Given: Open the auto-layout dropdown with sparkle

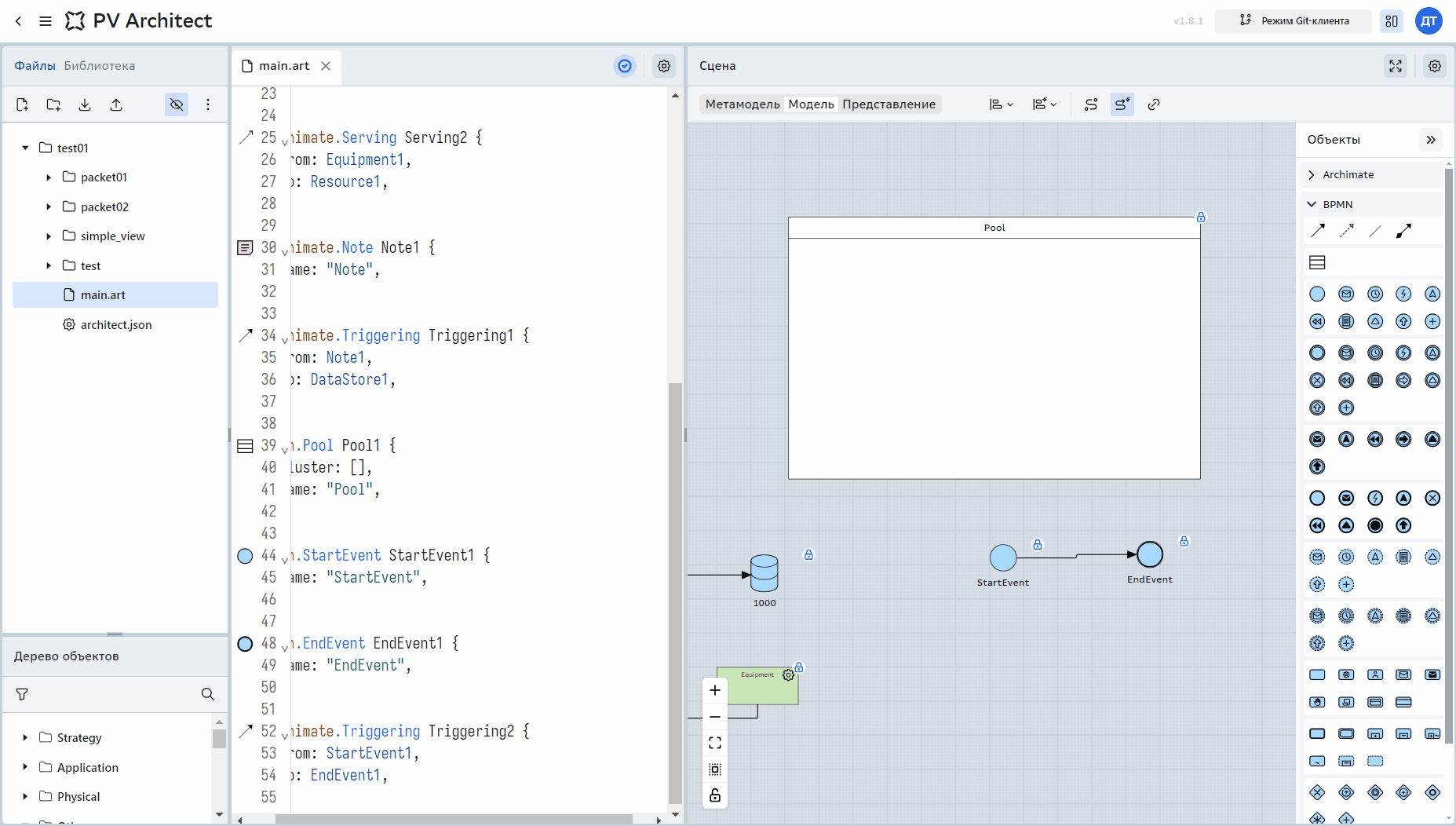Looking at the screenshot, I should click(1045, 104).
